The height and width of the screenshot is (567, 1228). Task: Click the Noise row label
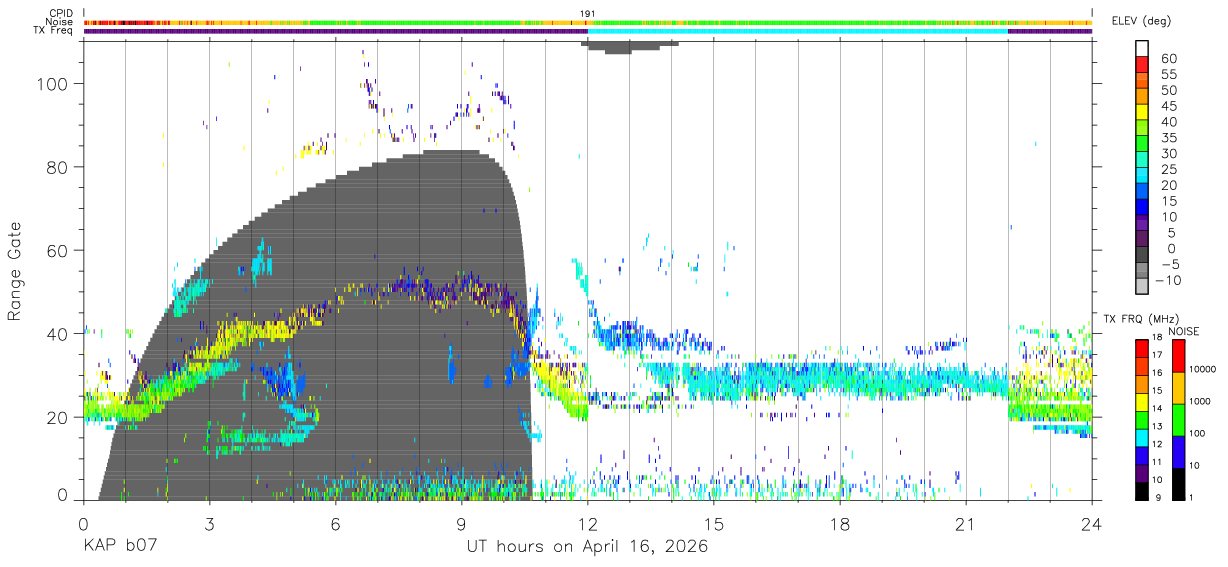(x=58, y=22)
